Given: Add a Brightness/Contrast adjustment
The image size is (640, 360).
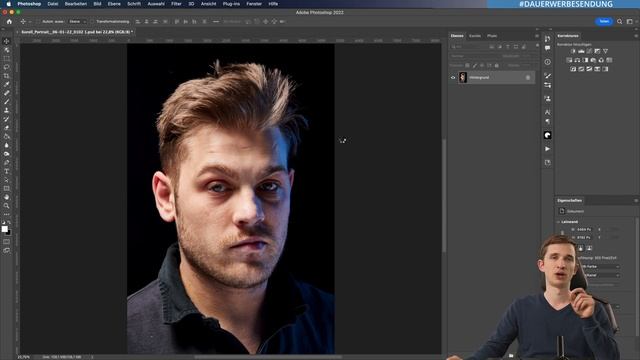Looking at the screenshot, I should (573, 51).
